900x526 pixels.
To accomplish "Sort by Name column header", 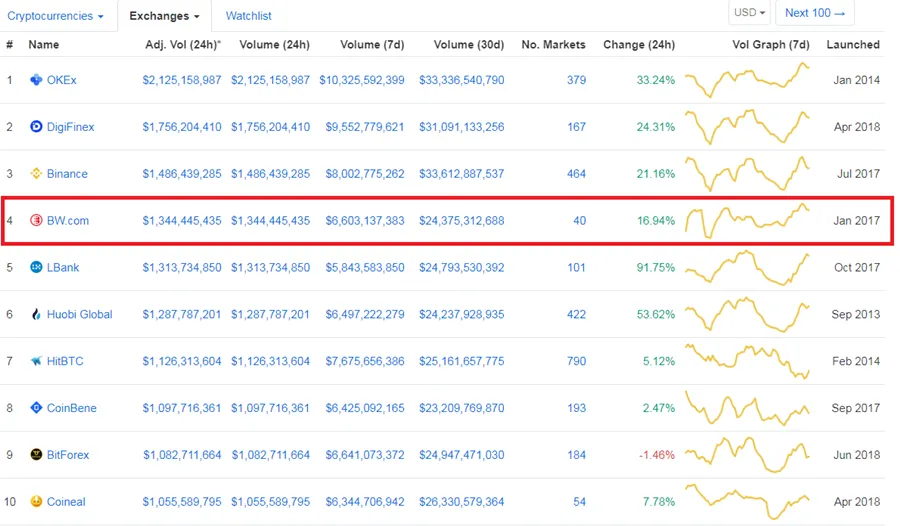I will tap(44, 44).
